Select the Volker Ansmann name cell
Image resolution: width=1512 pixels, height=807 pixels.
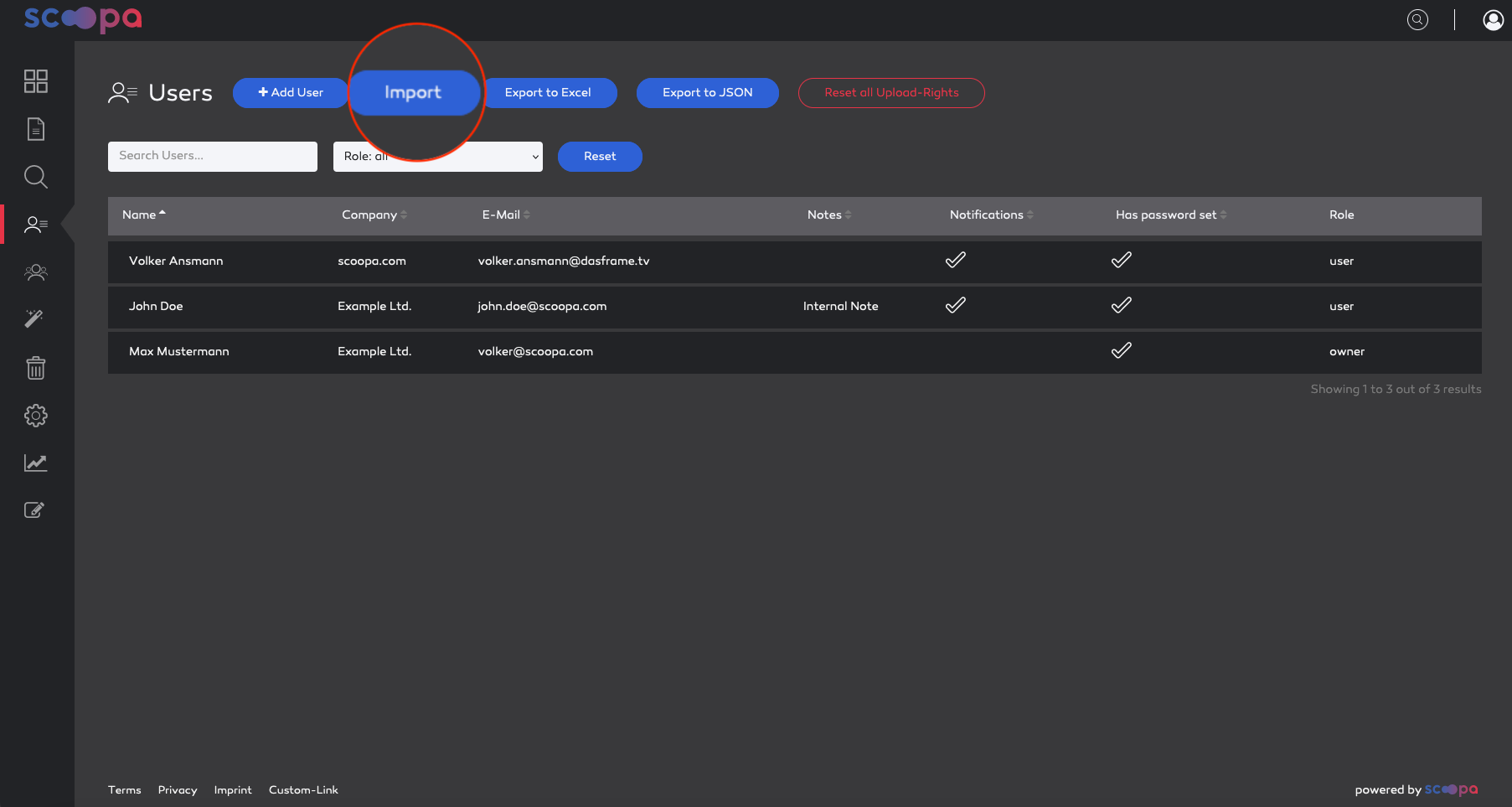pos(176,261)
